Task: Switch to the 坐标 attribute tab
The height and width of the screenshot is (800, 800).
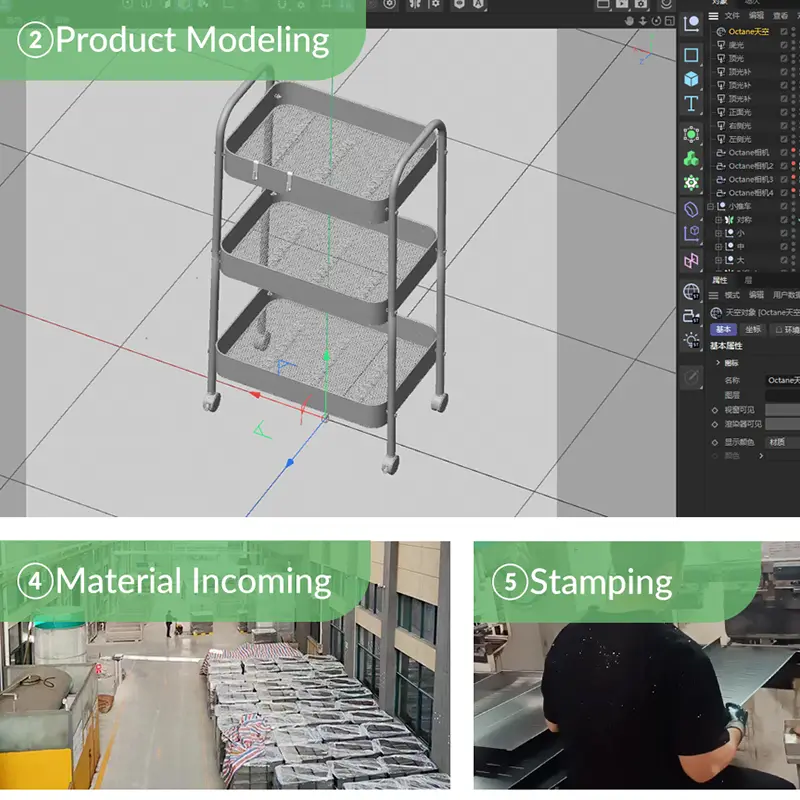Action: tap(753, 329)
